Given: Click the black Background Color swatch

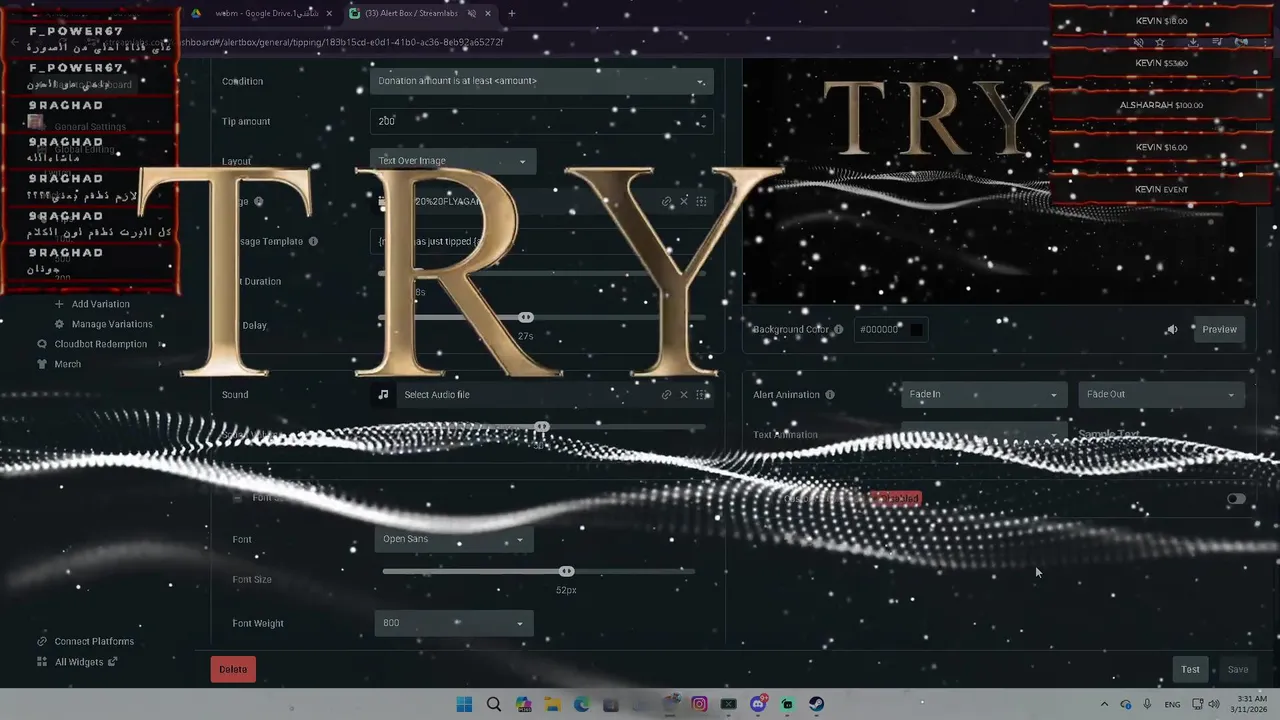Looking at the screenshot, I should tap(916, 330).
